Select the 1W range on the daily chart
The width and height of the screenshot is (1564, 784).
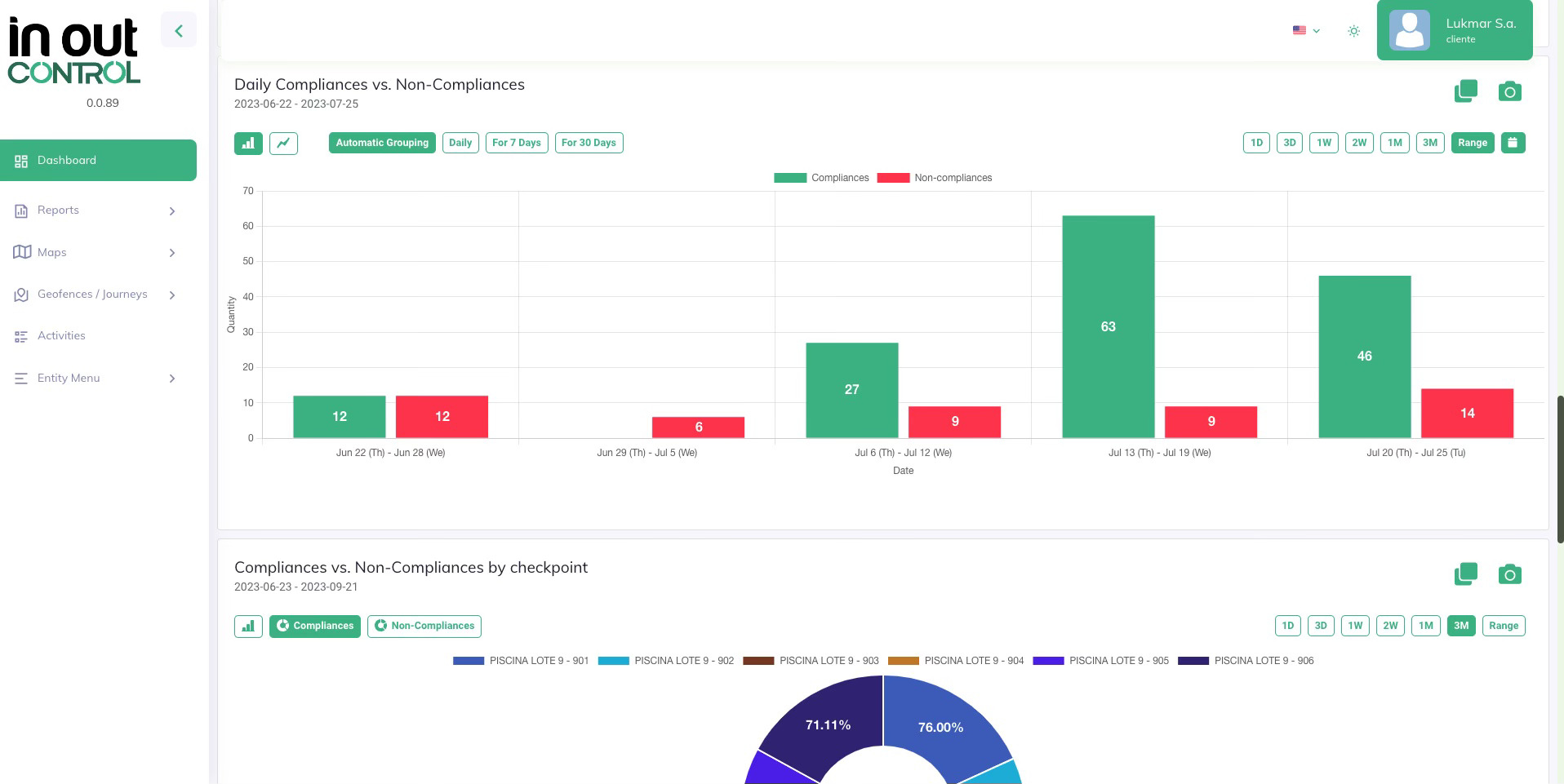pos(1324,142)
